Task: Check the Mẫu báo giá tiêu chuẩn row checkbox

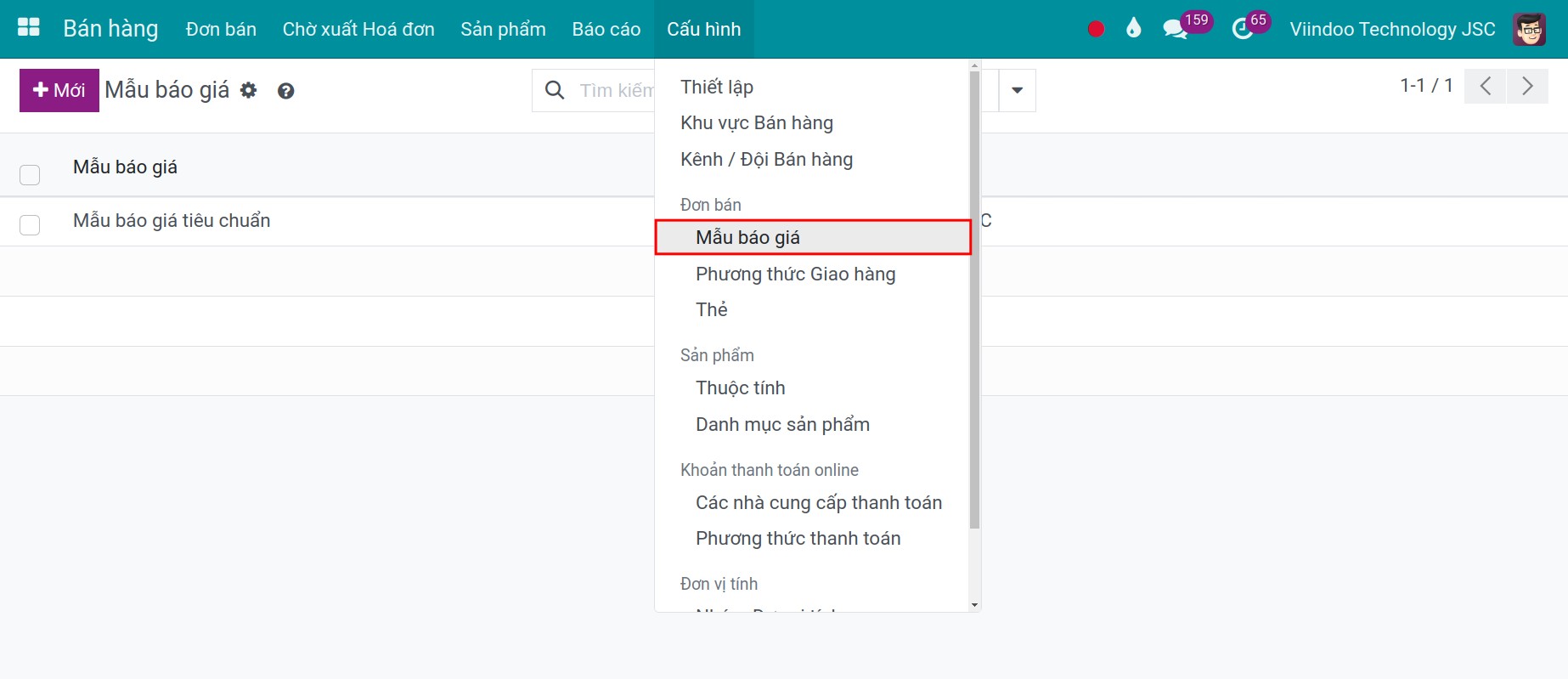Action: [30, 224]
